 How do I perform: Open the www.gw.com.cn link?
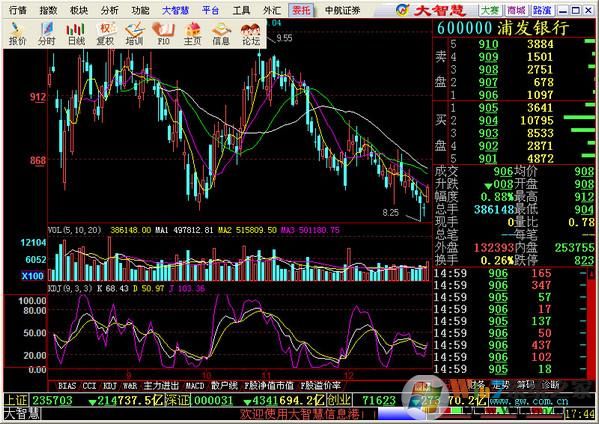(529, 401)
